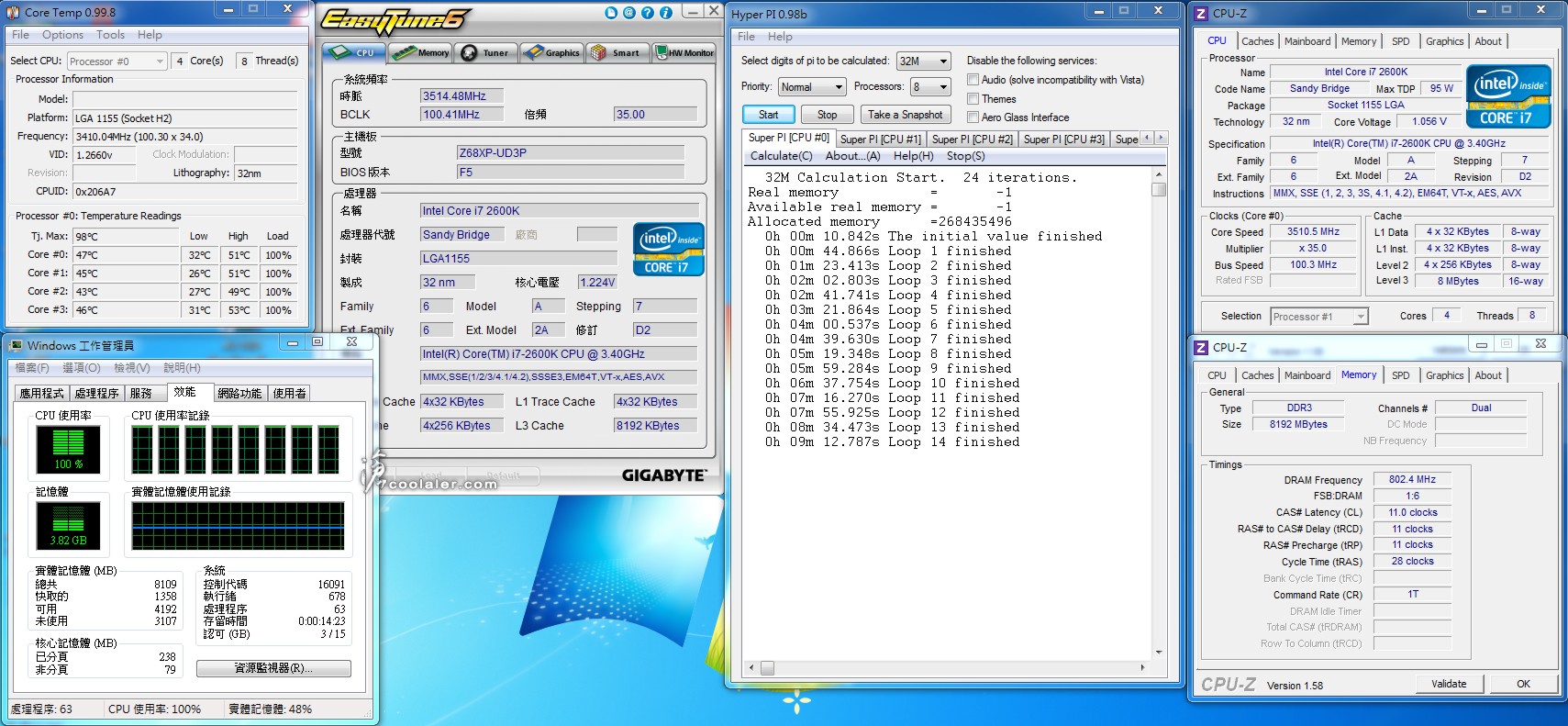
Task: Click the Core Temp title bar icon
Action: coord(14,12)
